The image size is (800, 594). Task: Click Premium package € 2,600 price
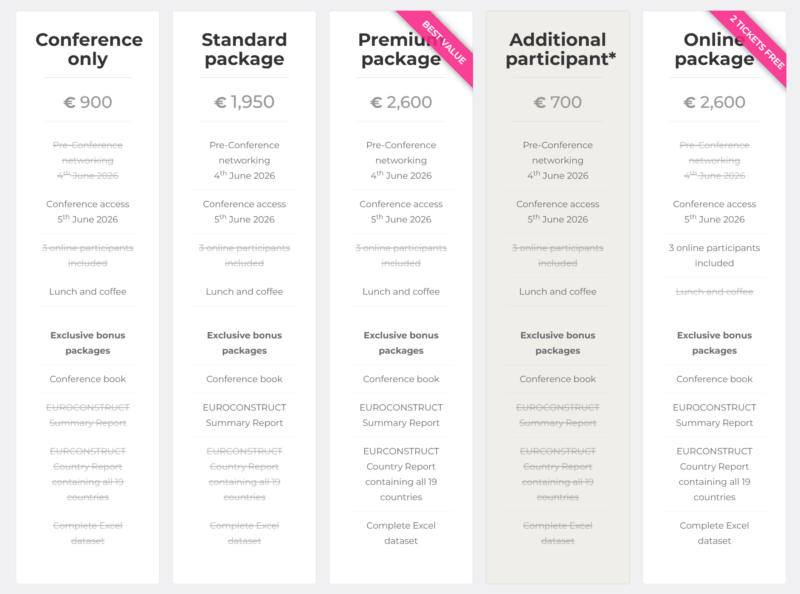[x=401, y=102]
